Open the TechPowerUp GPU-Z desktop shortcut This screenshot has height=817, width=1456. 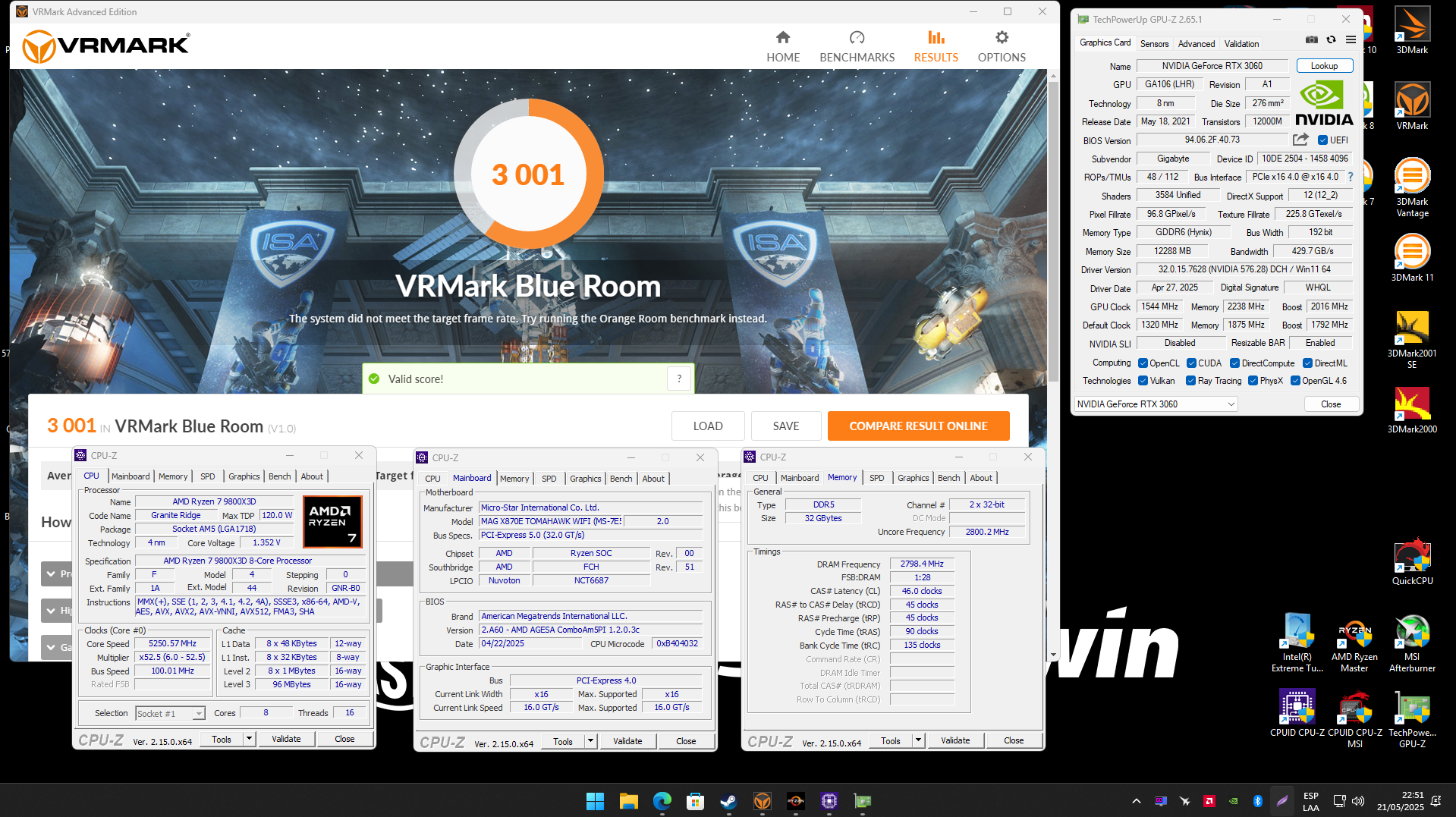[1412, 718]
